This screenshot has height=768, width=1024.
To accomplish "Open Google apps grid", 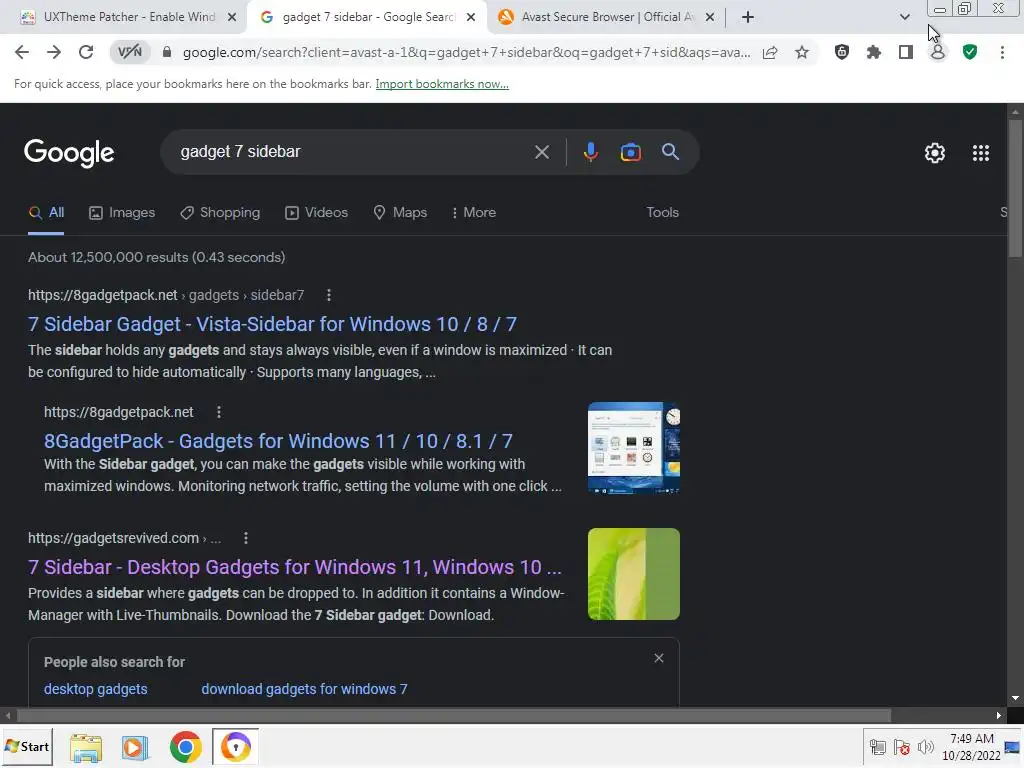I will (x=981, y=153).
